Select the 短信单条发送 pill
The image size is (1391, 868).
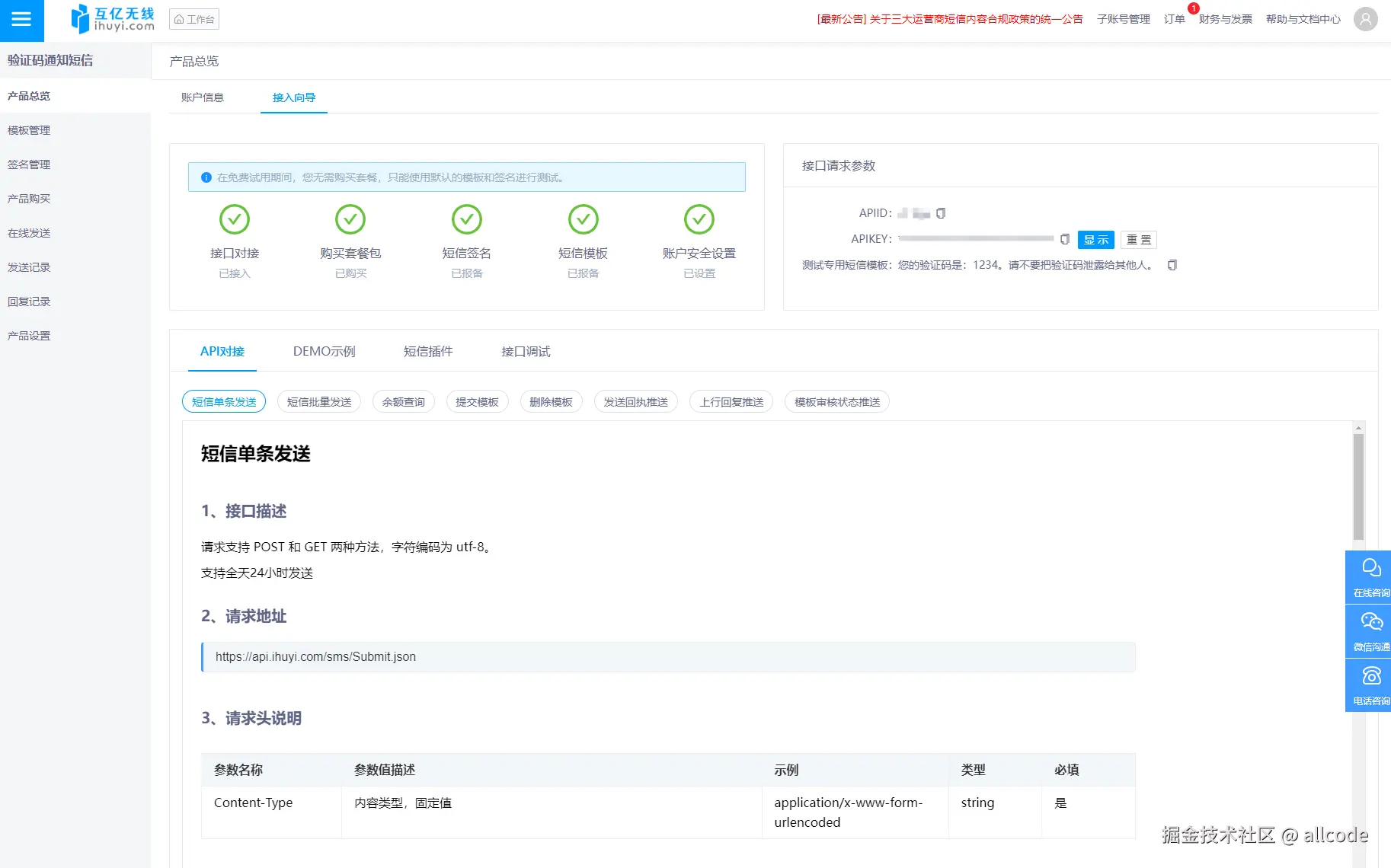[224, 402]
